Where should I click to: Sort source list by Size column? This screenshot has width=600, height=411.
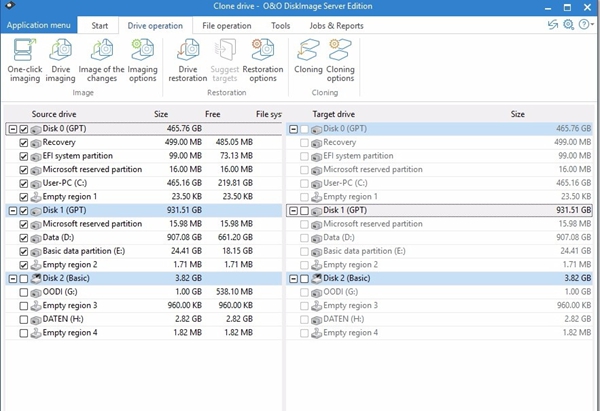161,114
